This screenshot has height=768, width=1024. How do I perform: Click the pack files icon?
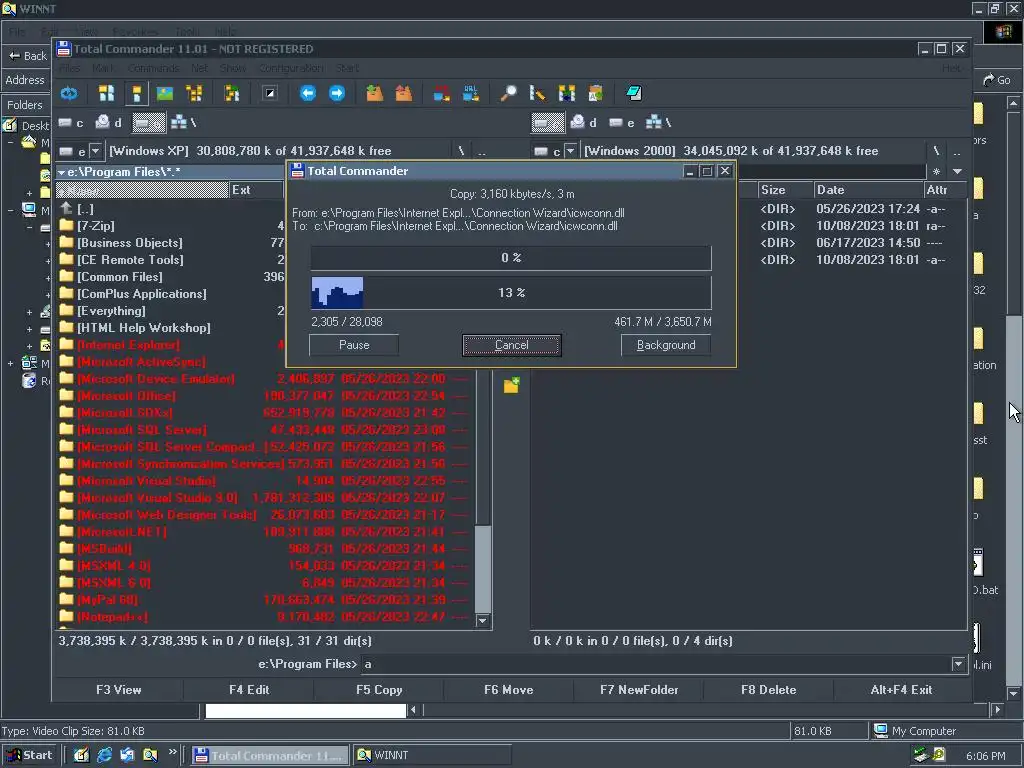[x=374, y=93]
